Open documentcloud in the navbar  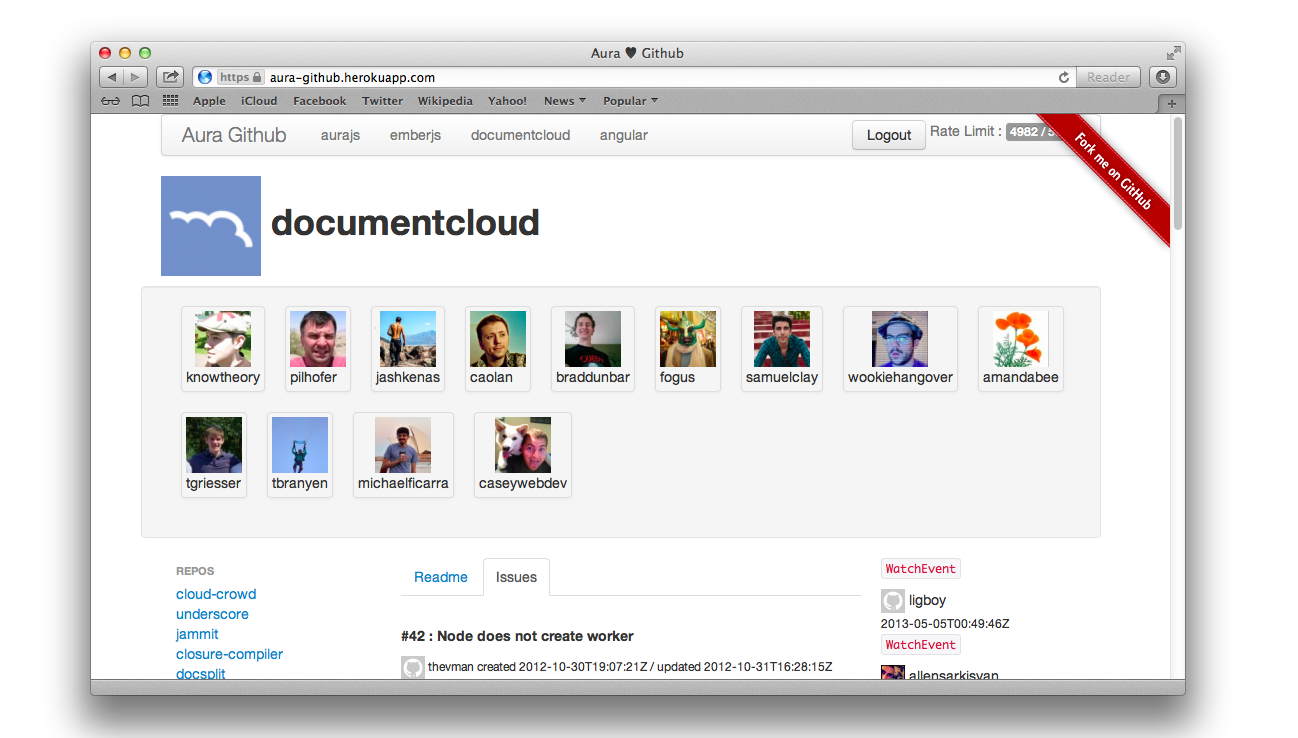pyautogui.click(x=520, y=135)
